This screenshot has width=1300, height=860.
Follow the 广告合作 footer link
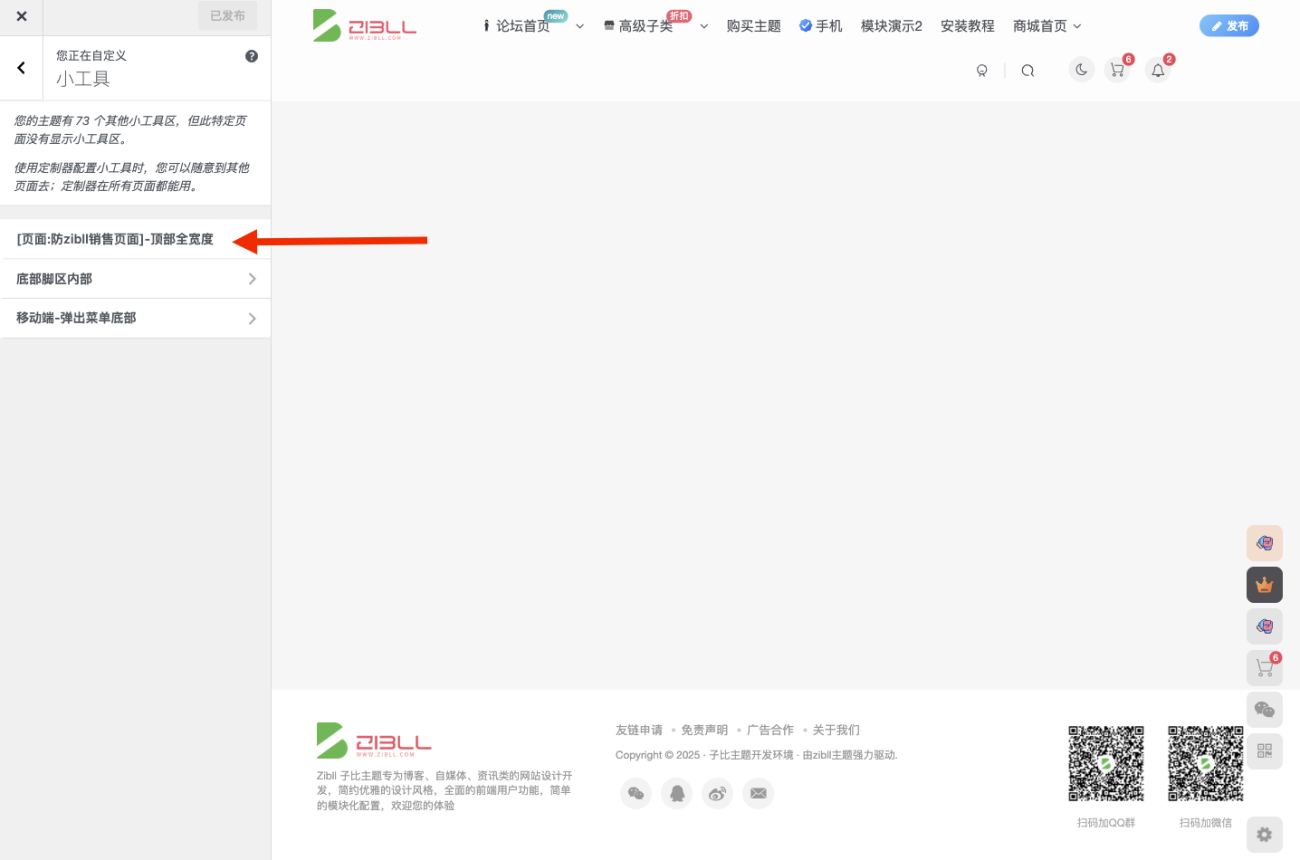point(770,730)
